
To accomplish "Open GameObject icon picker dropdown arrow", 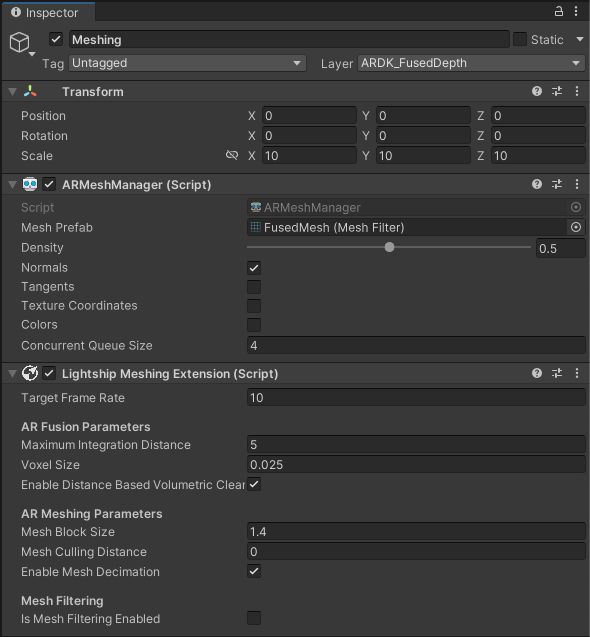I will (x=32, y=54).
